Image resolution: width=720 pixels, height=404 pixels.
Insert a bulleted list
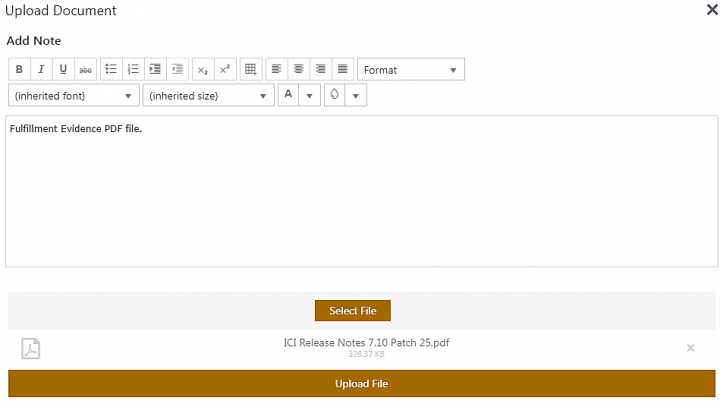point(111,70)
